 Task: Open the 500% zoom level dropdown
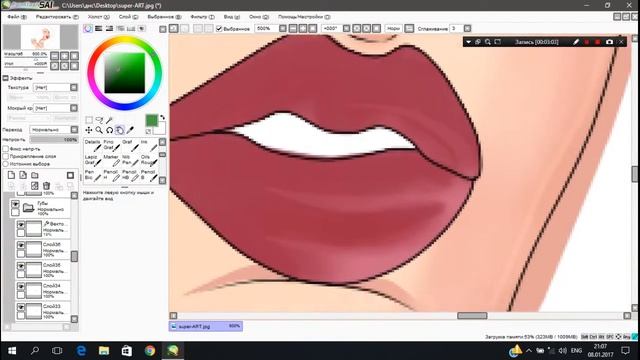pos(282,29)
